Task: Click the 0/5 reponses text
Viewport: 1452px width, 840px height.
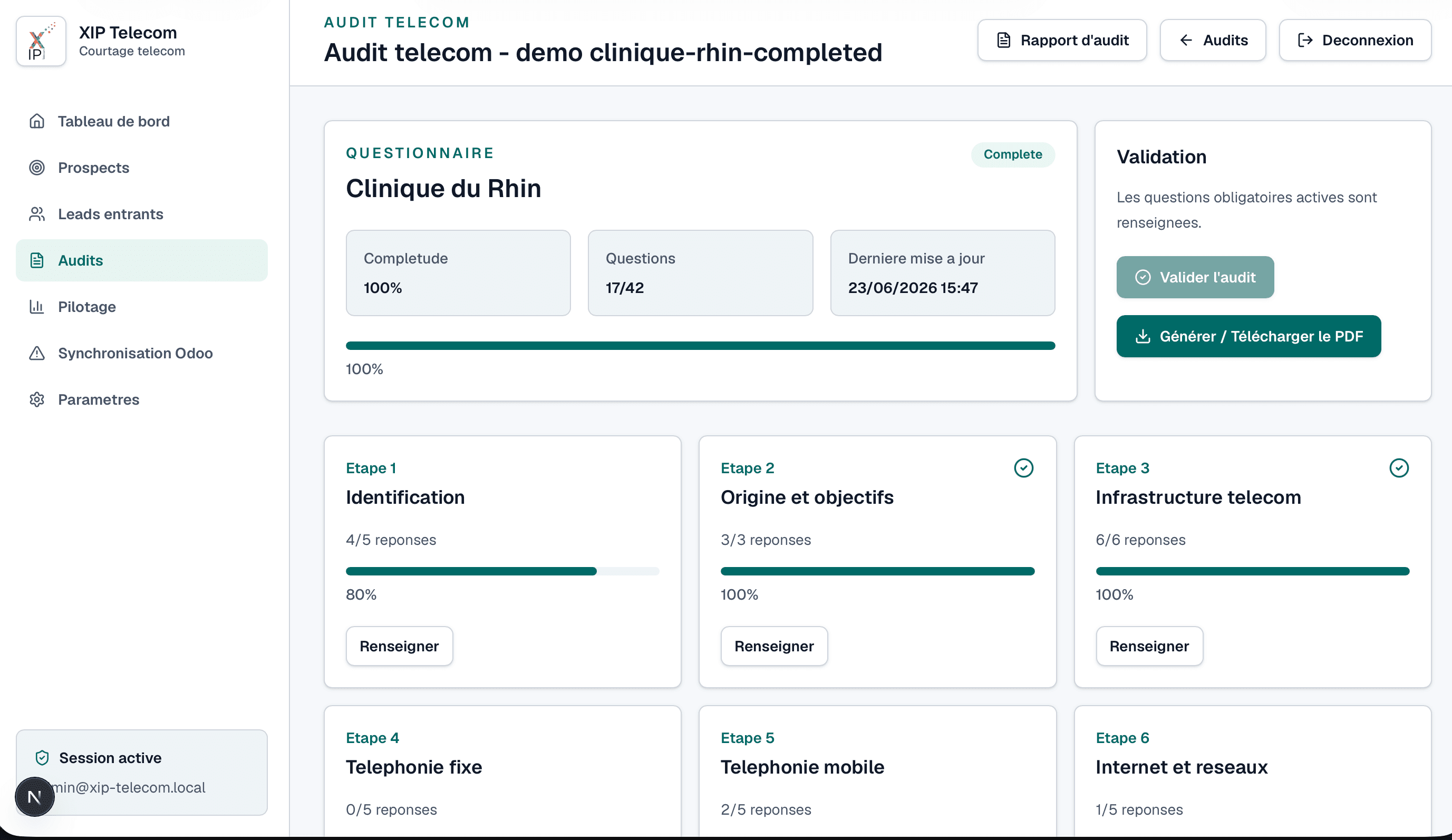Action: (x=391, y=809)
